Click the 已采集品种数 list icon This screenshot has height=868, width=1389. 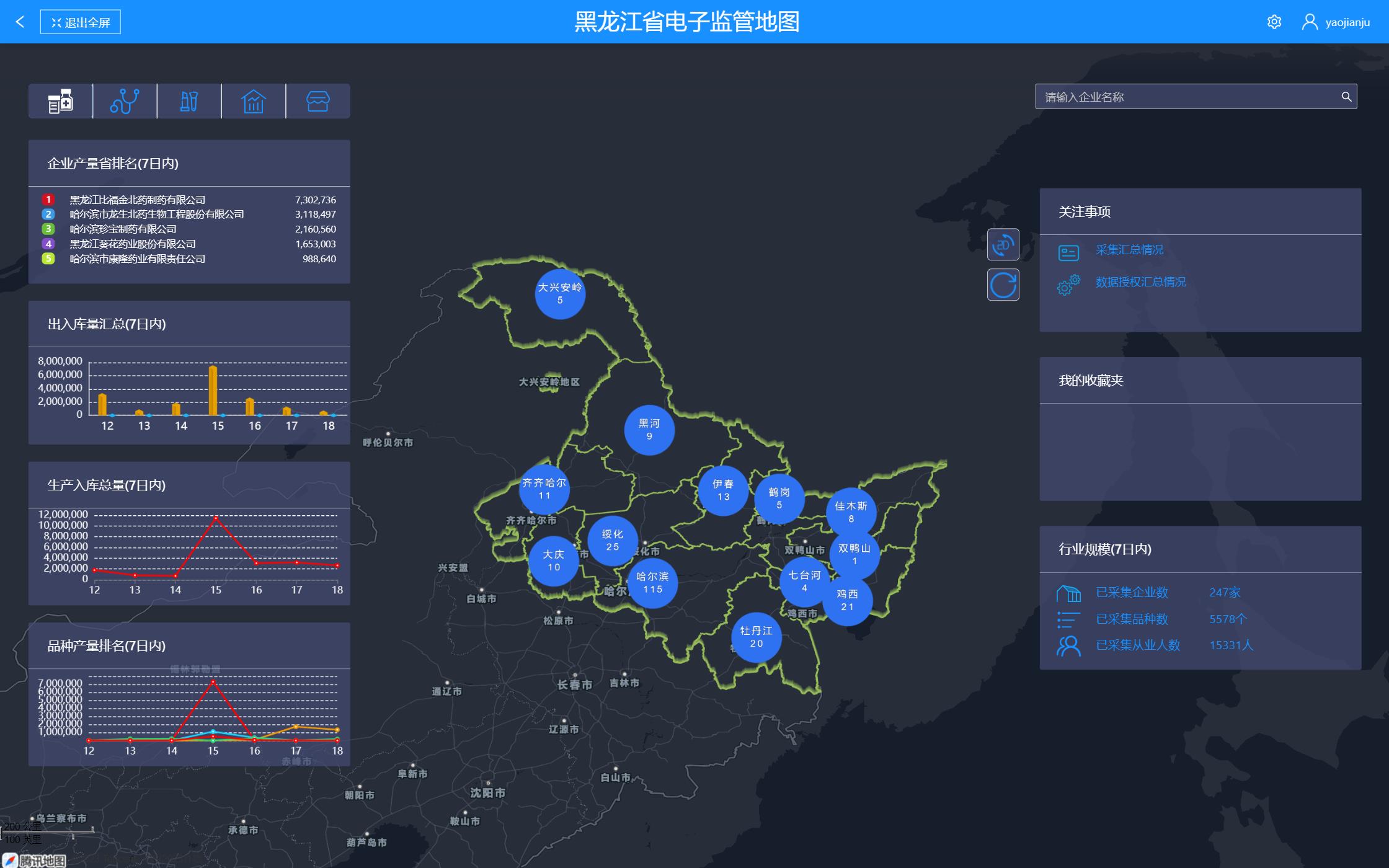point(1068,619)
